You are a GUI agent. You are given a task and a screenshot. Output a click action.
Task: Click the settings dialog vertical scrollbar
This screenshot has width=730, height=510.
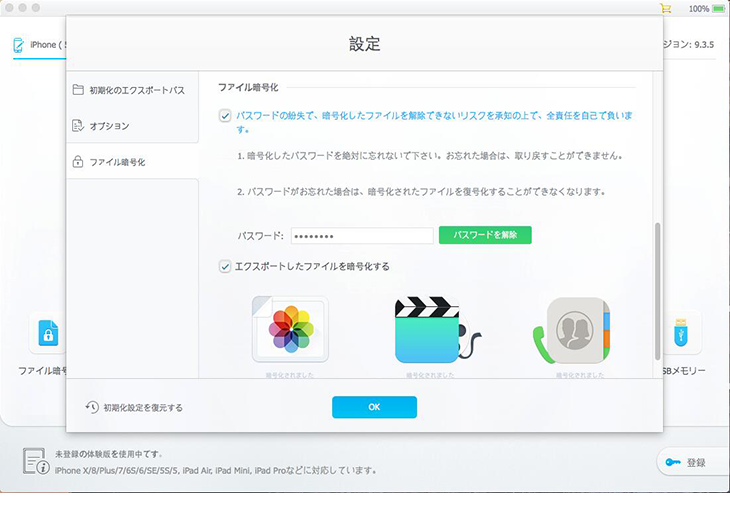657,291
